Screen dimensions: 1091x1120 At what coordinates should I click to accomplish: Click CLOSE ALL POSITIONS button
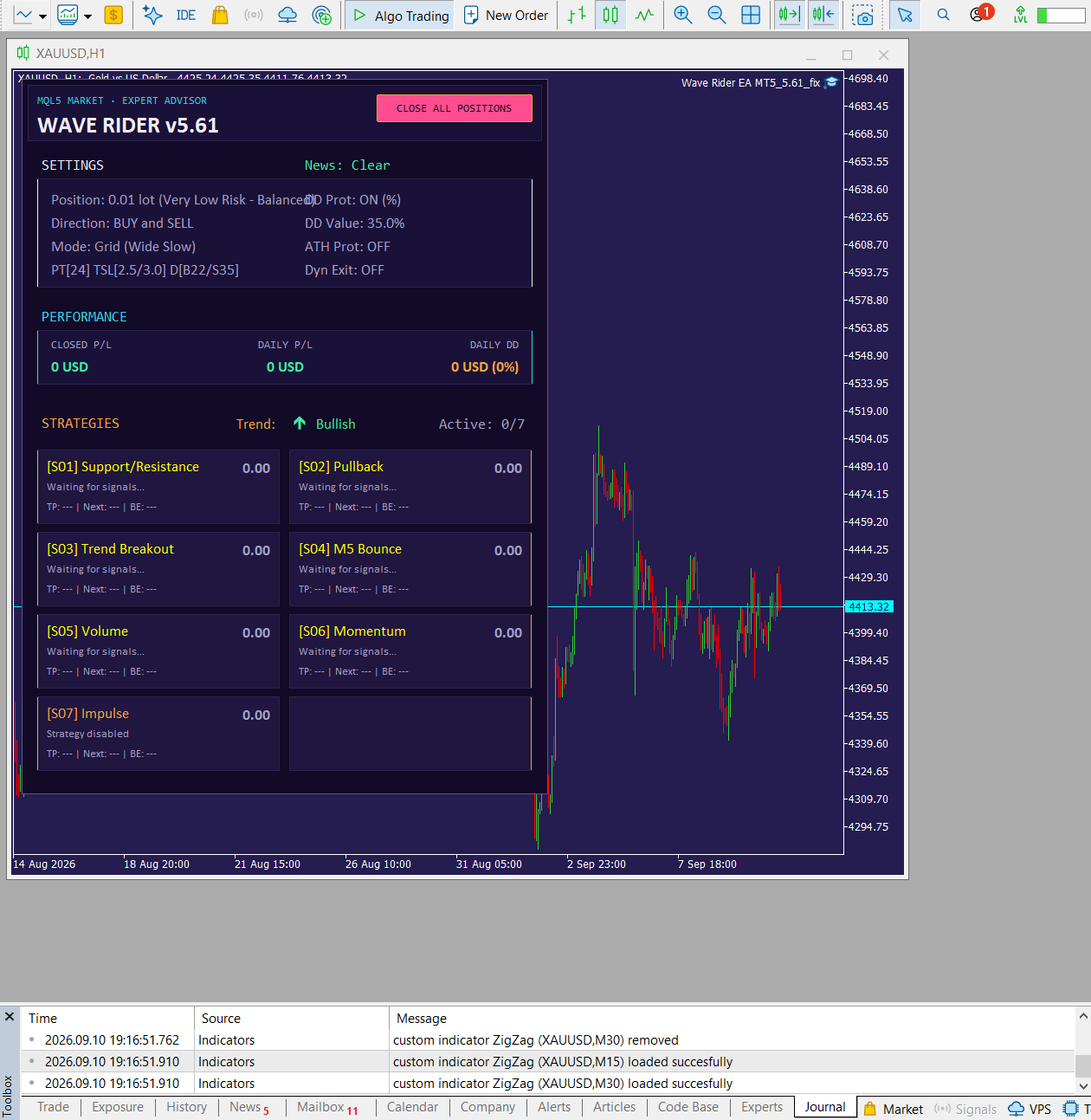[454, 108]
